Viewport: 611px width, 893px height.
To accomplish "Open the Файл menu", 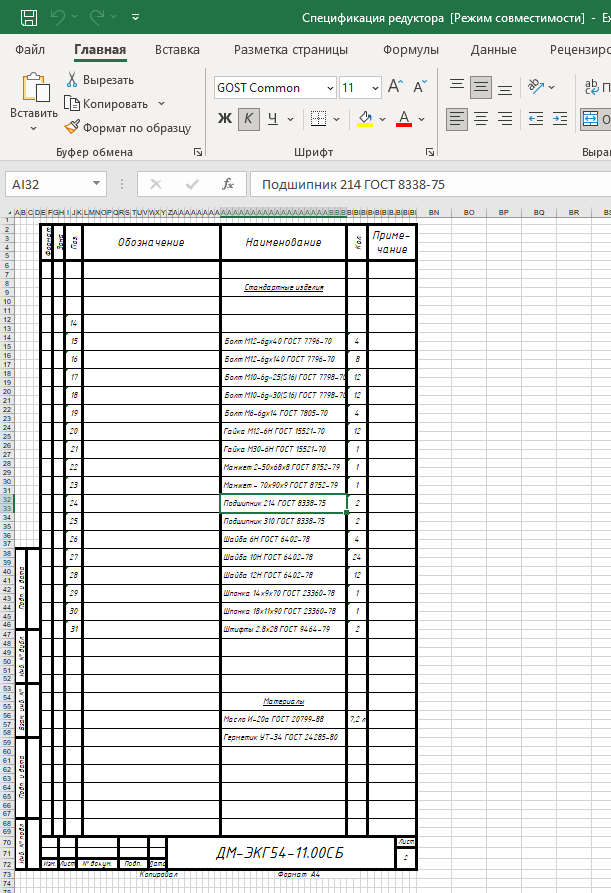I will (30, 50).
